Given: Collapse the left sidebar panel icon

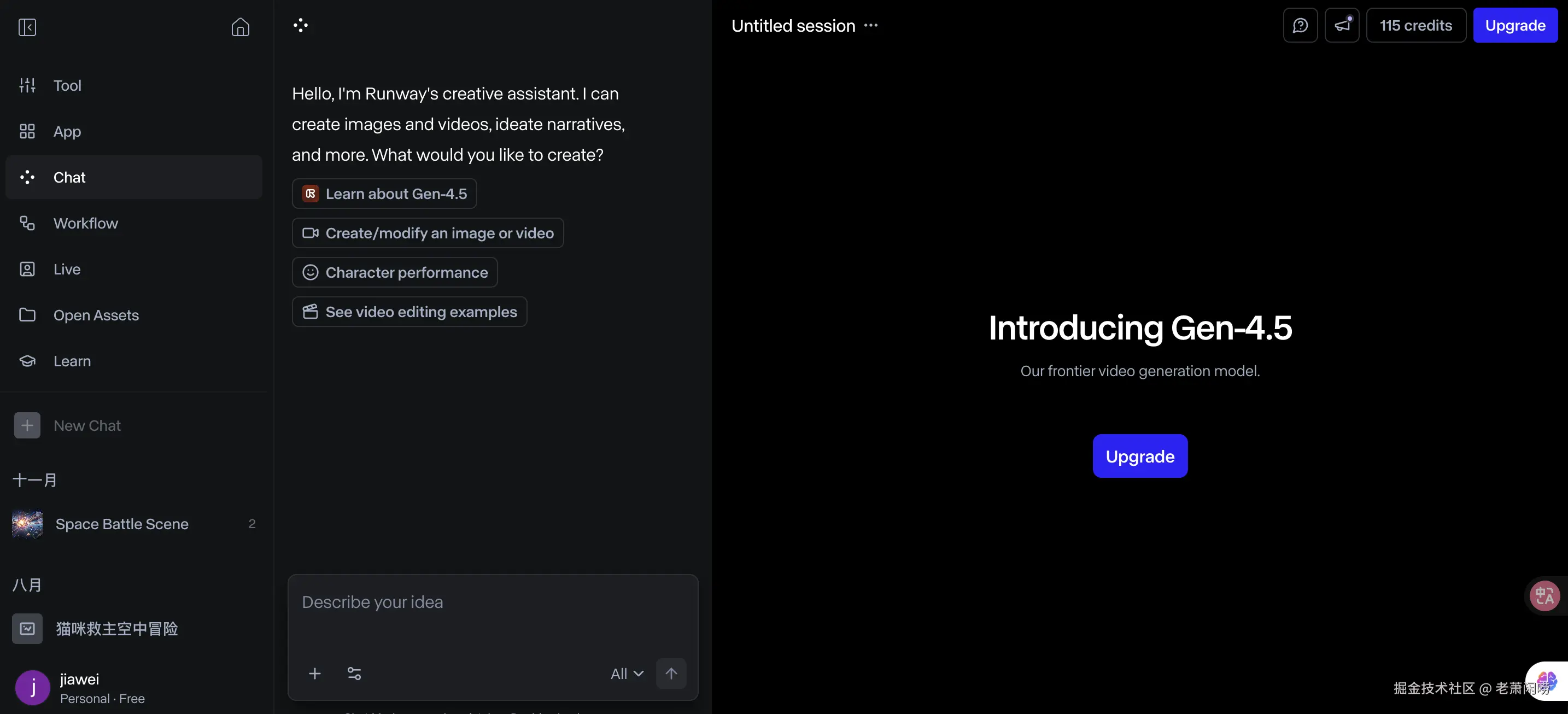Looking at the screenshot, I should pyautogui.click(x=27, y=27).
